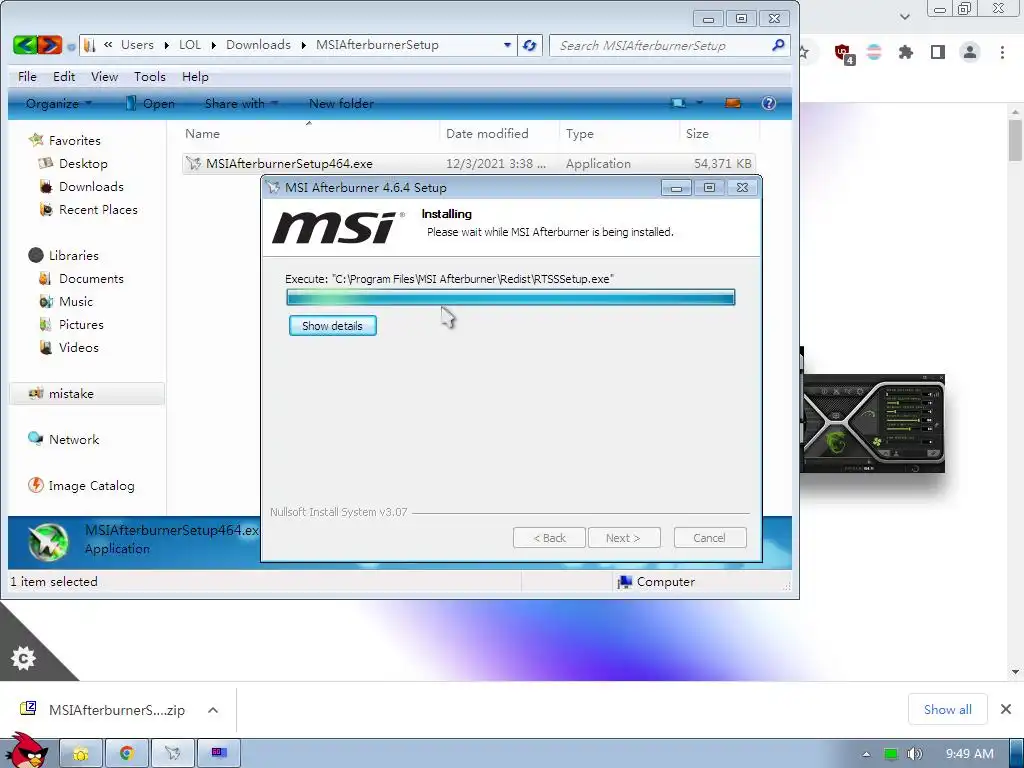Open the Angry Birds start button
Viewport: 1024px width, 768px height.
[x=26, y=750]
